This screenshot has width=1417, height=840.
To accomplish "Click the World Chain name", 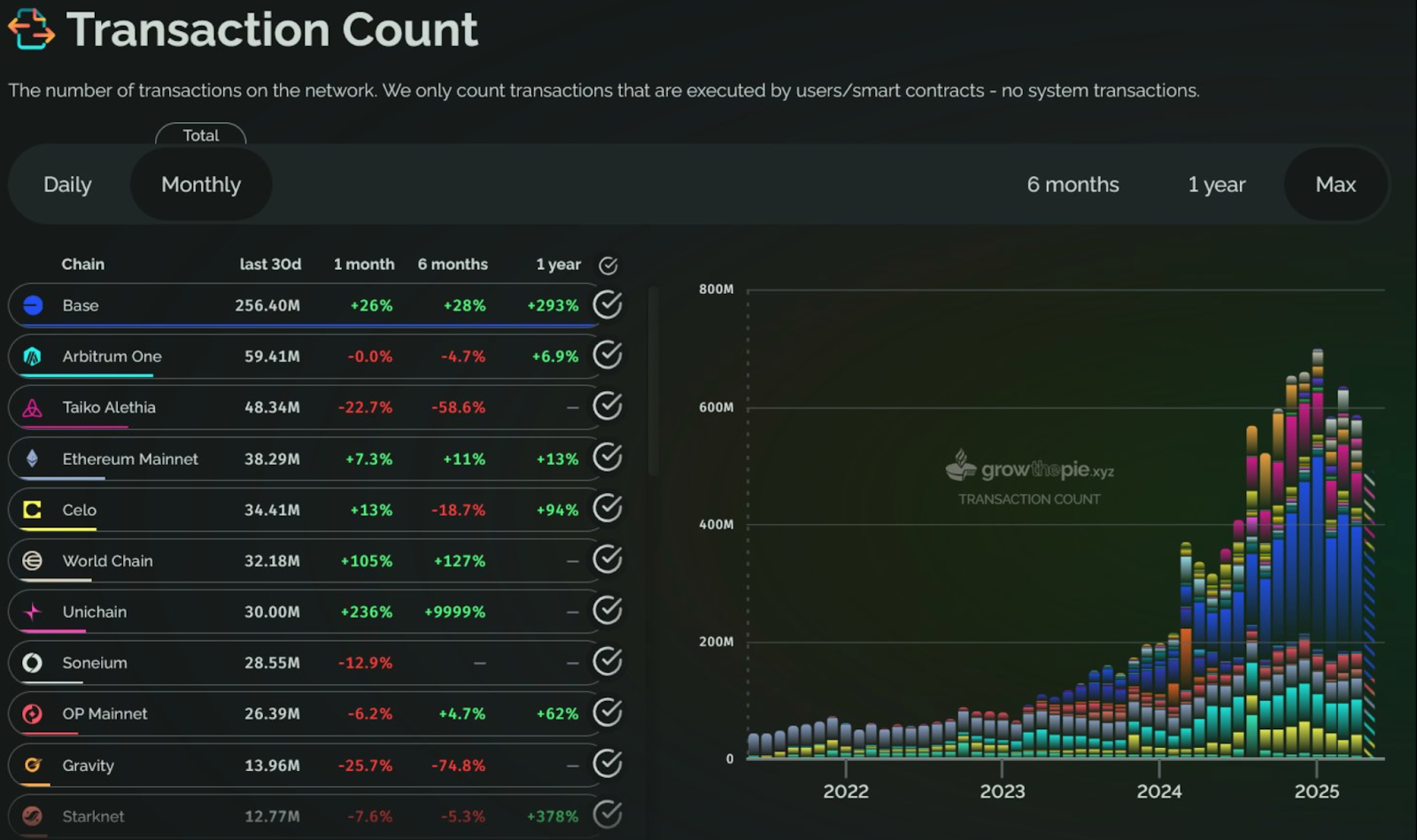I will point(108,560).
